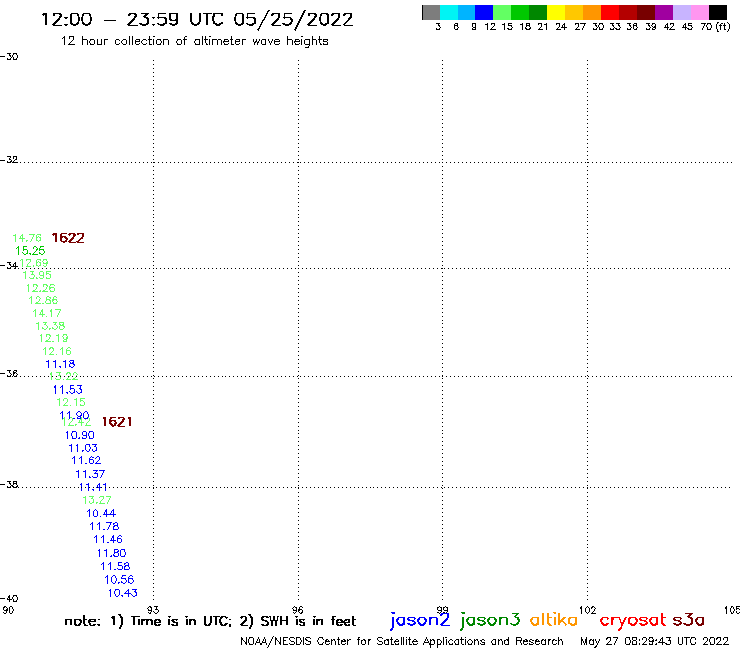The image size is (740, 650).
Task: Click the yellow swatch in the color scale
Action: click(x=556, y=12)
